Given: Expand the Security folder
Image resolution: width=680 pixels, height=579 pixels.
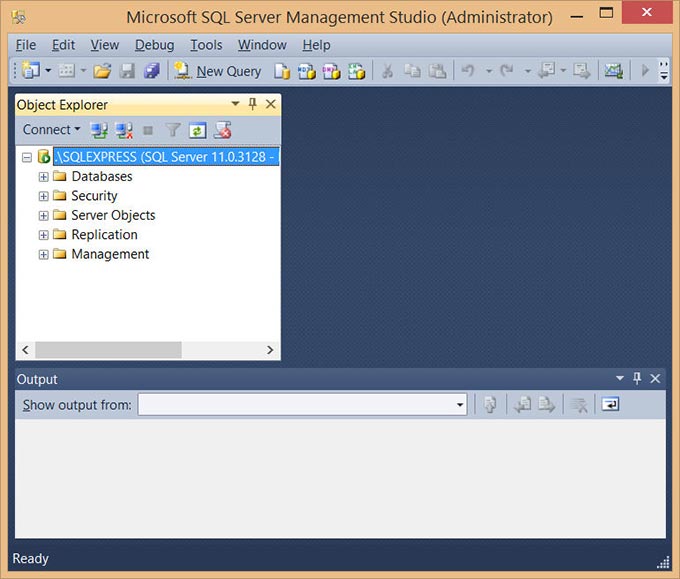Looking at the screenshot, I should (x=43, y=196).
